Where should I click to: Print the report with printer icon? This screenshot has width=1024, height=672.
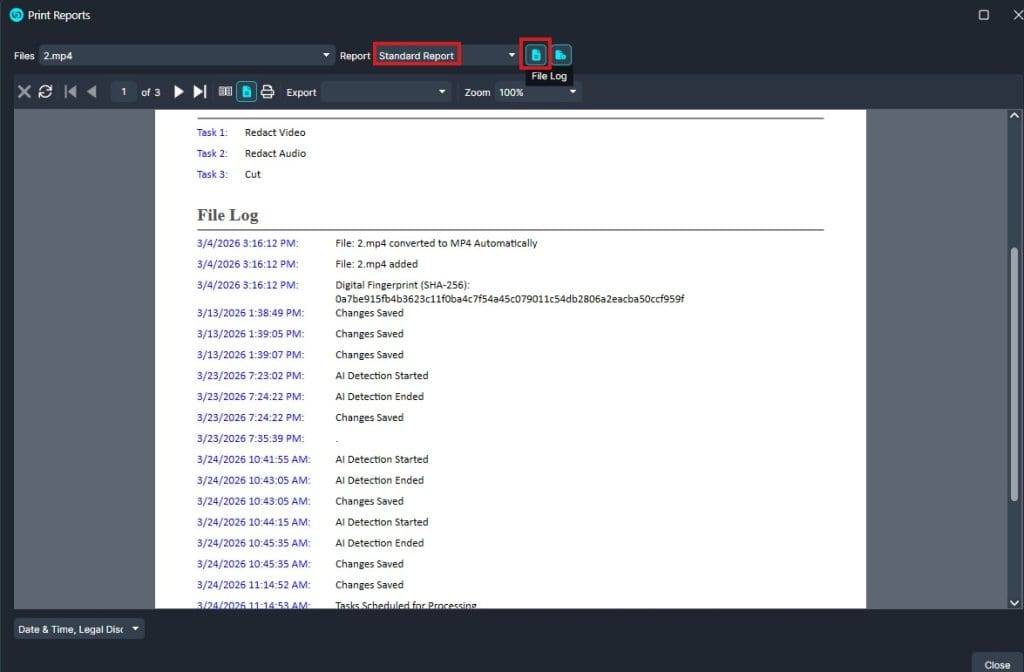point(267,92)
